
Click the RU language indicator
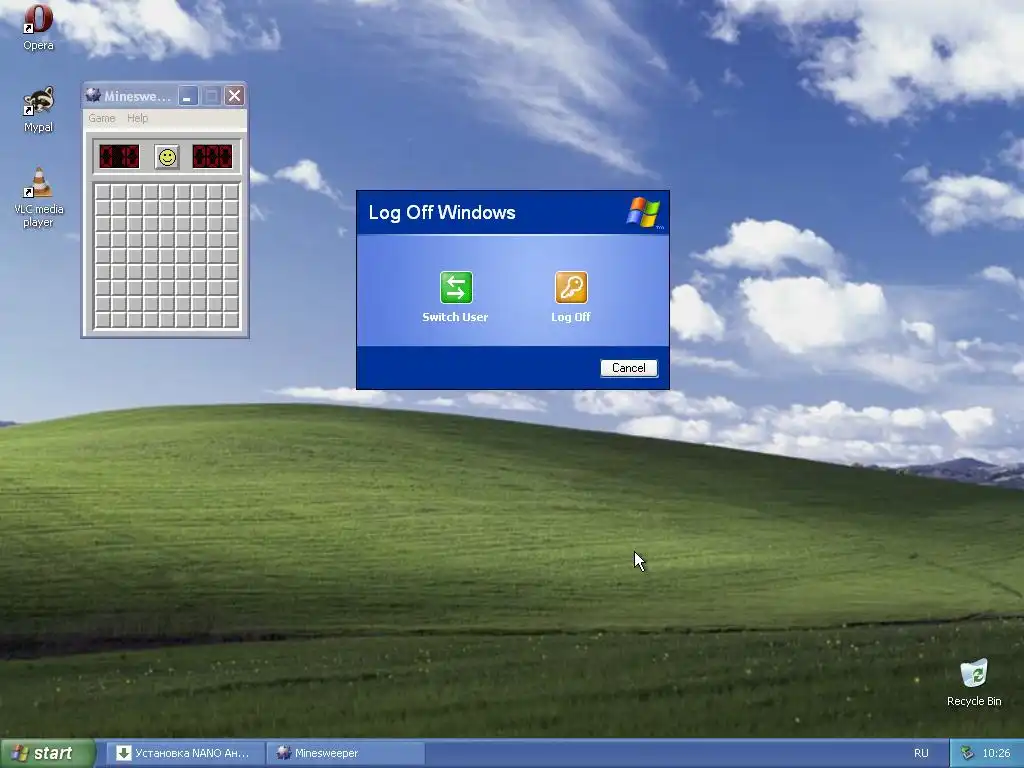(x=921, y=753)
